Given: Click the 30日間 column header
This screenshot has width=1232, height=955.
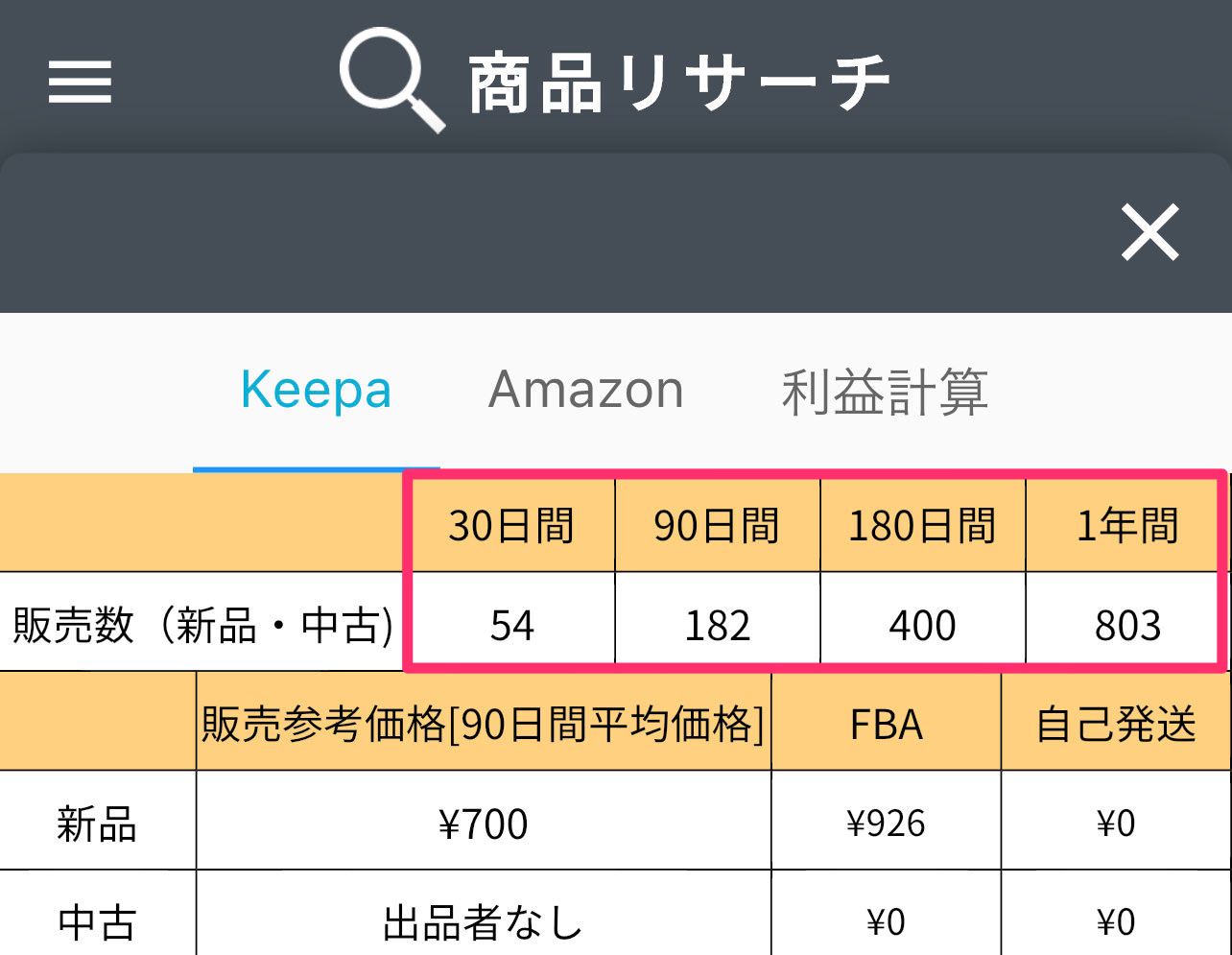Looking at the screenshot, I should [511, 526].
